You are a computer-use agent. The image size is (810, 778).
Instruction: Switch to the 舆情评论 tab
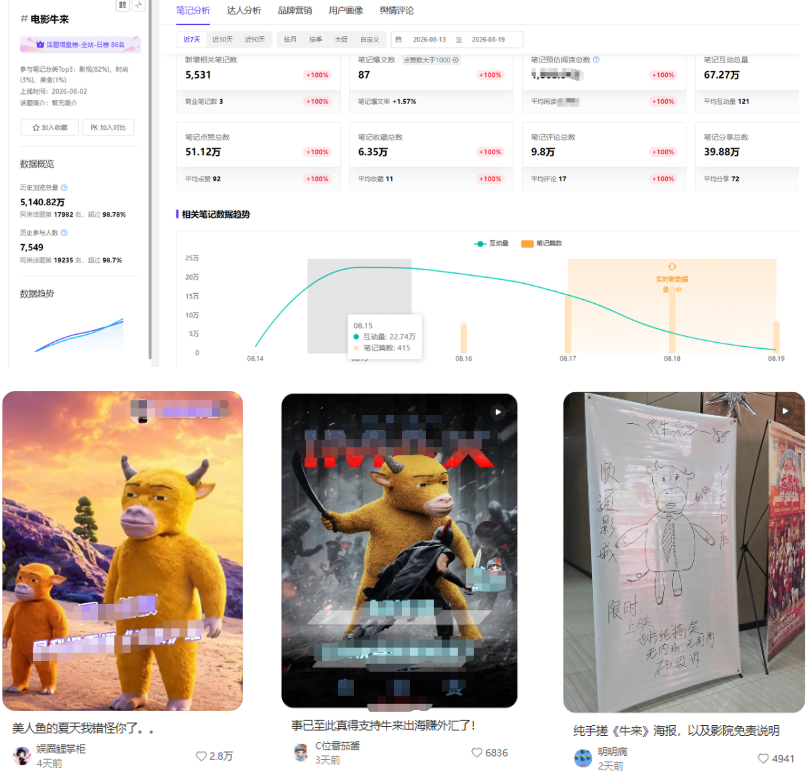click(x=396, y=10)
